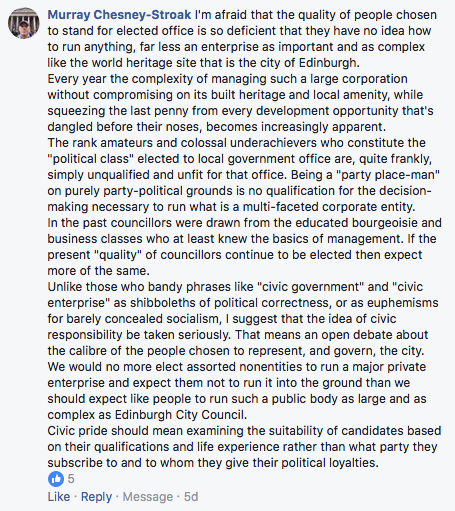
Task: Open the Murray Chesney-Stroak profile name link
Action: 119,15
